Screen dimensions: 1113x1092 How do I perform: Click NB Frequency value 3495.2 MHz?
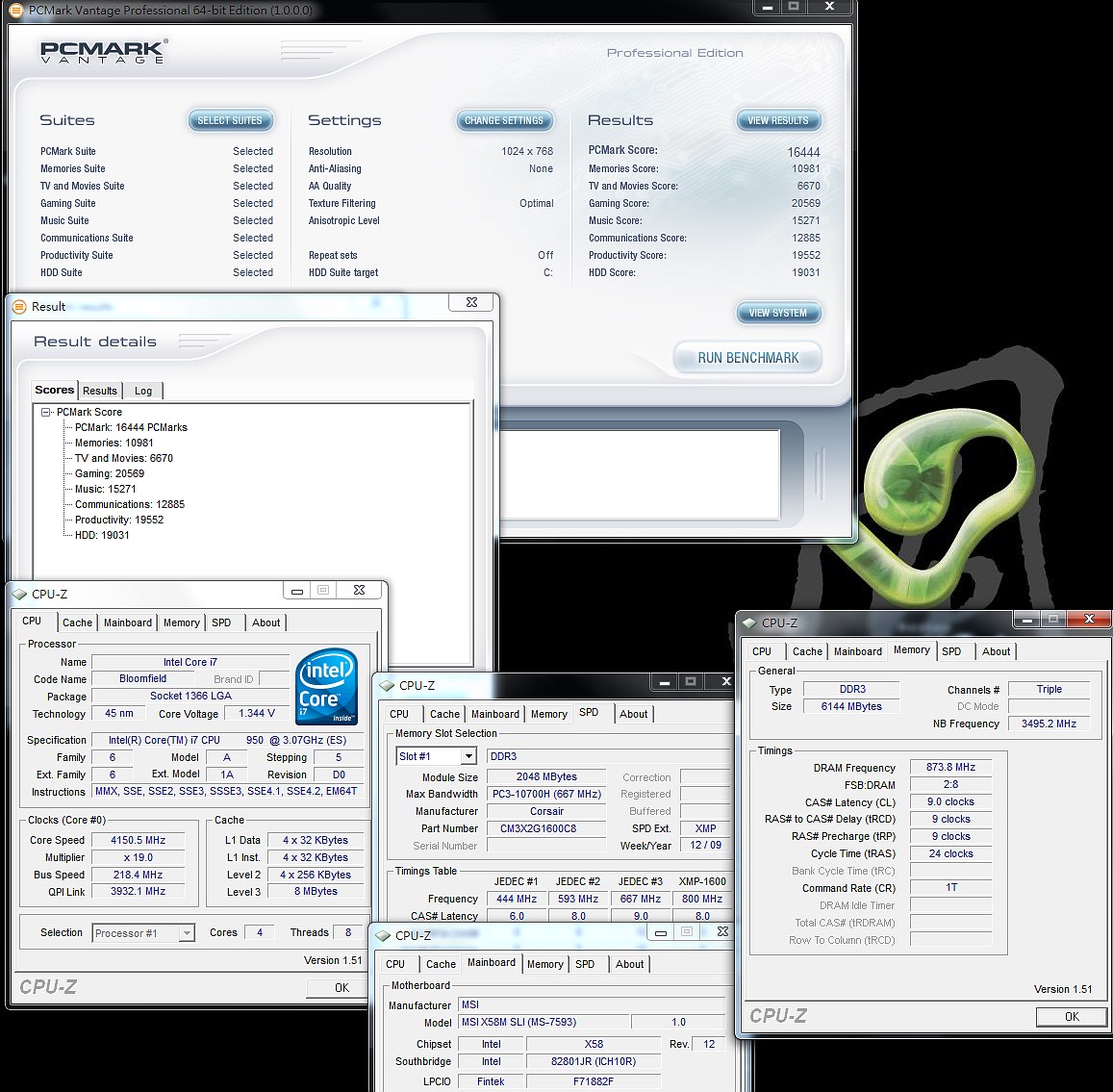click(1049, 724)
